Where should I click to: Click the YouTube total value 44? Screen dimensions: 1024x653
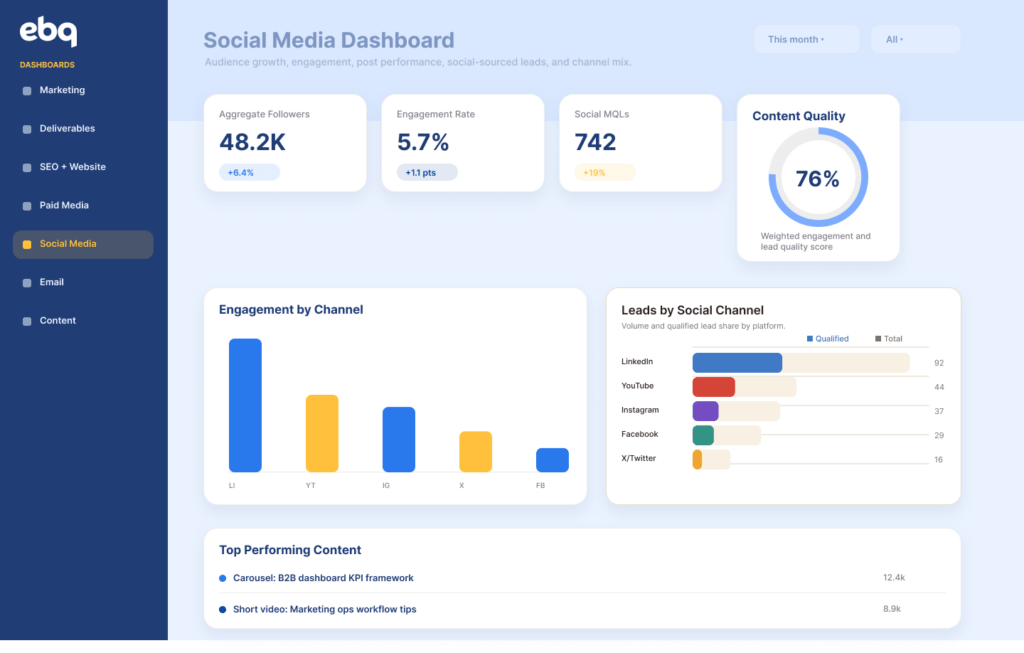939,387
